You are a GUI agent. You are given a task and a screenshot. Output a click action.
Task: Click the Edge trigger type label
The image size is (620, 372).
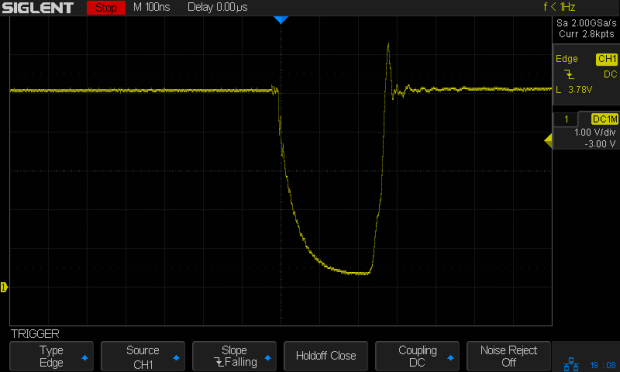pyautogui.click(x=566, y=59)
